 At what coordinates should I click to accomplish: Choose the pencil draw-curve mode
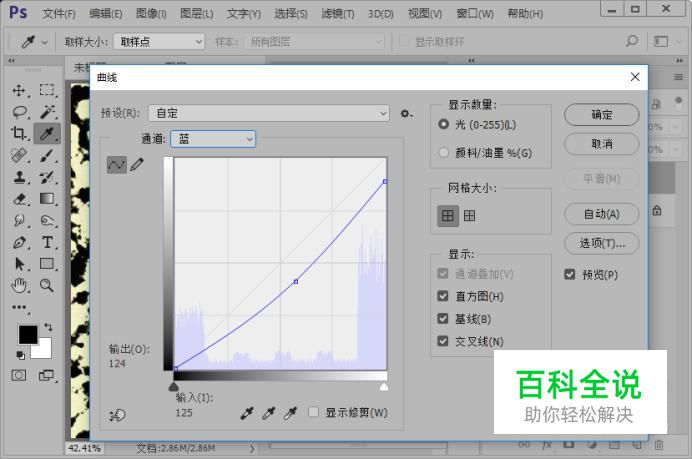click(x=137, y=165)
